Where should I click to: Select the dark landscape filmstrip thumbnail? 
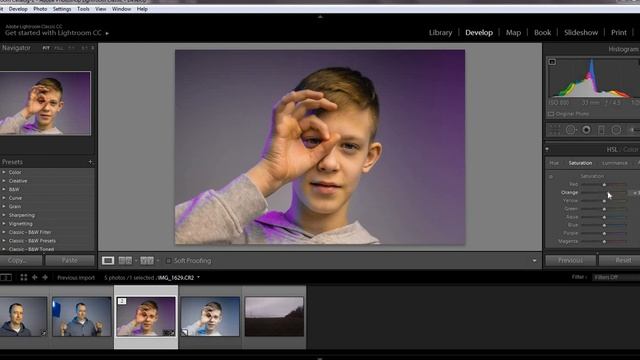pyautogui.click(x=274, y=317)
